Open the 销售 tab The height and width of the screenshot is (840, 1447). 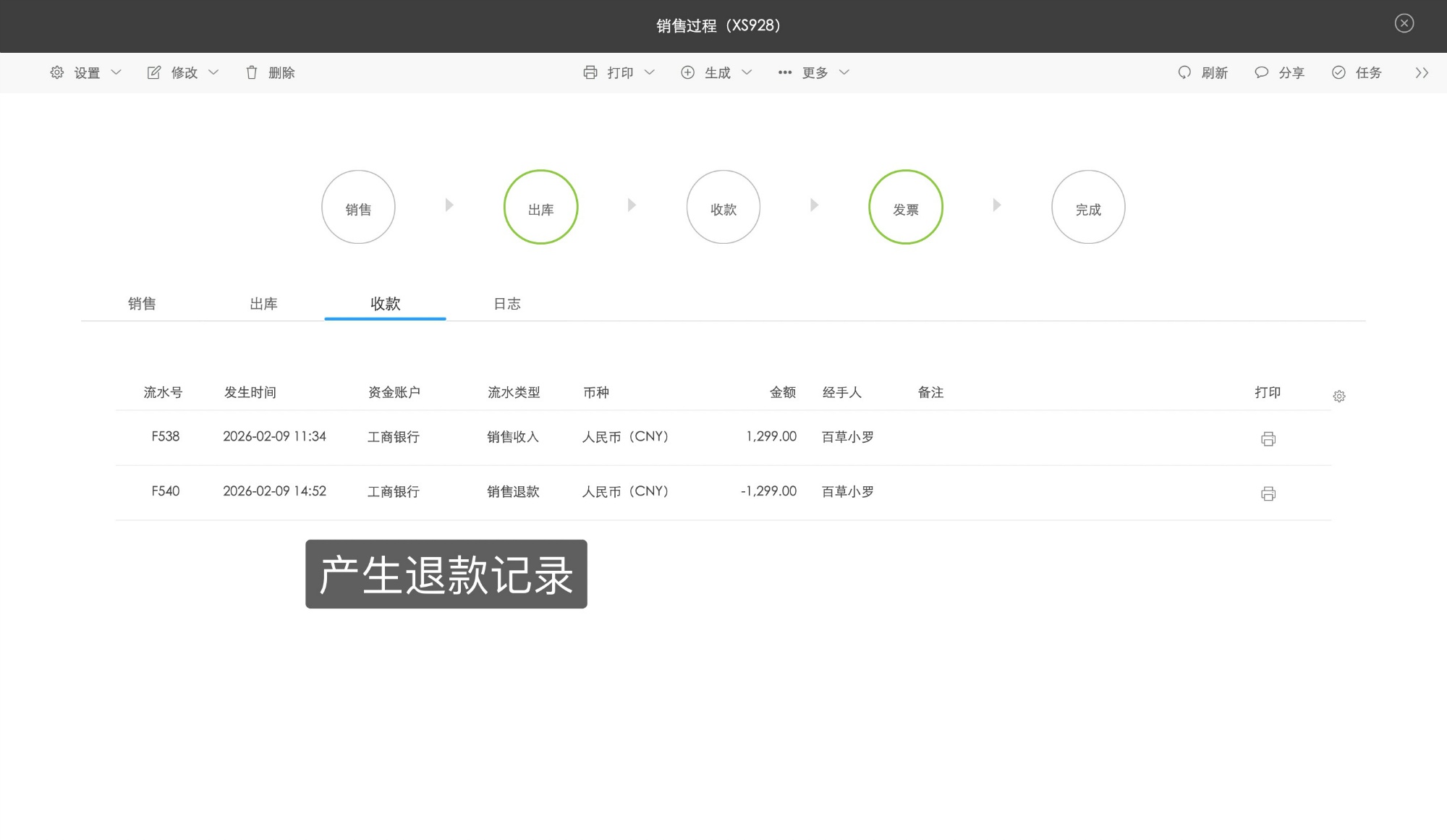pyautogui.click(x=143, y=304)
